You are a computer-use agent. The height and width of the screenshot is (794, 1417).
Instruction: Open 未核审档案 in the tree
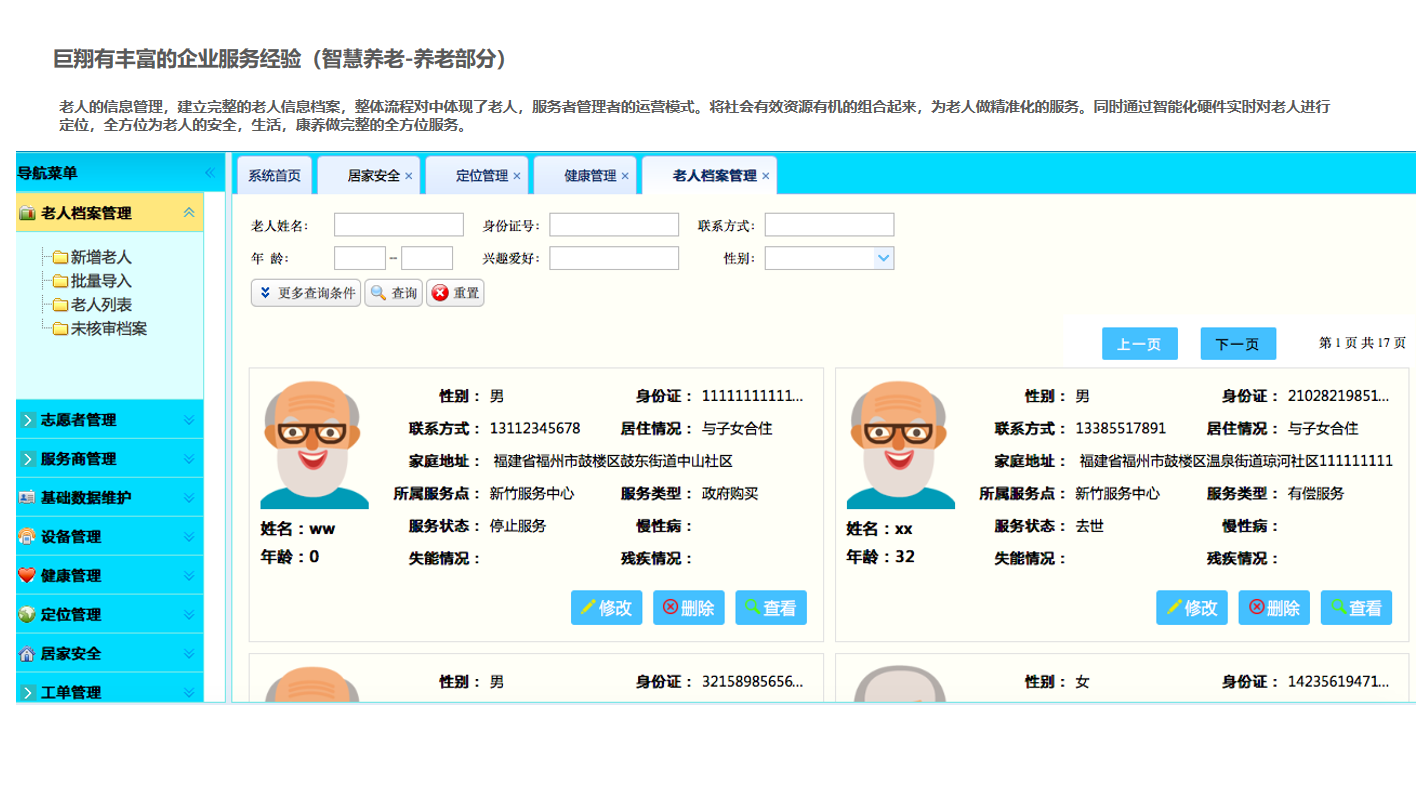108,328
